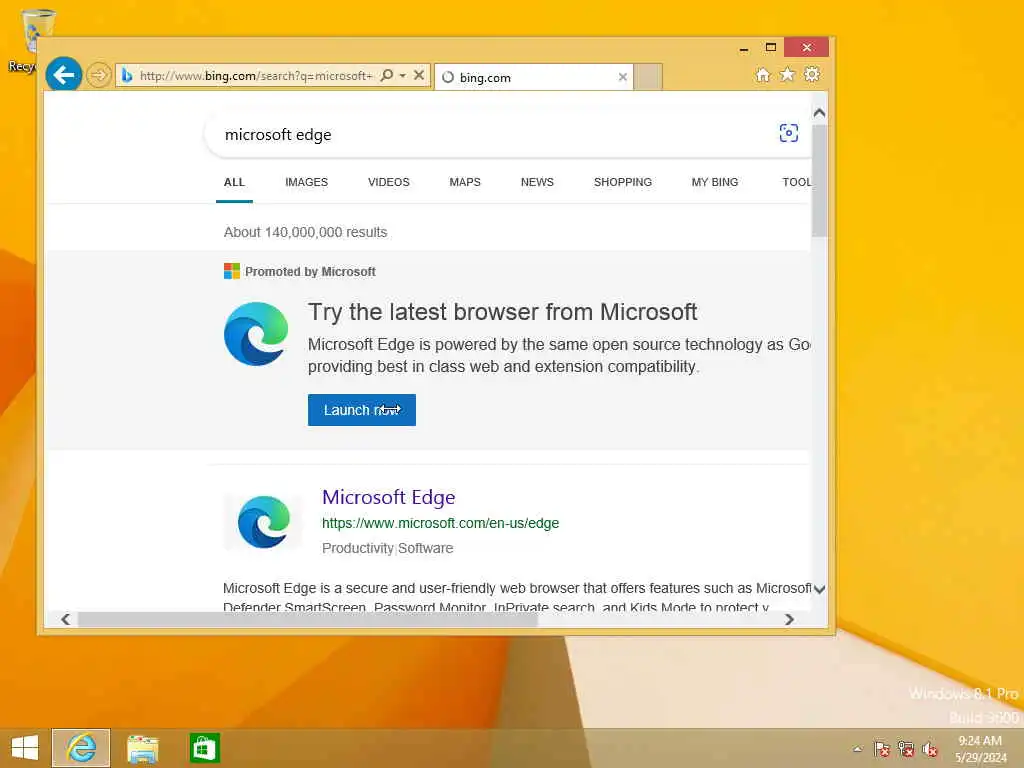Open File Explorer from the taskbar
This screenshot has width=1024, height=768.
pos(142,748)
